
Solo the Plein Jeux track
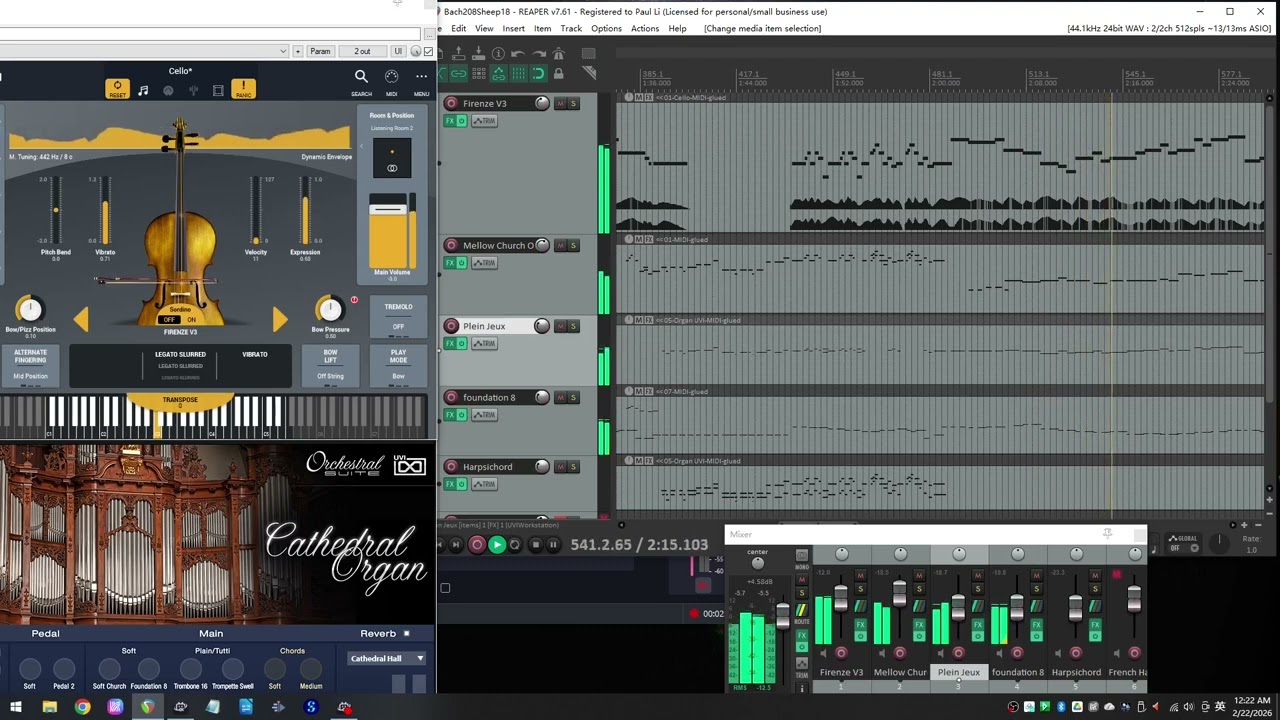(x=574, y=327)
